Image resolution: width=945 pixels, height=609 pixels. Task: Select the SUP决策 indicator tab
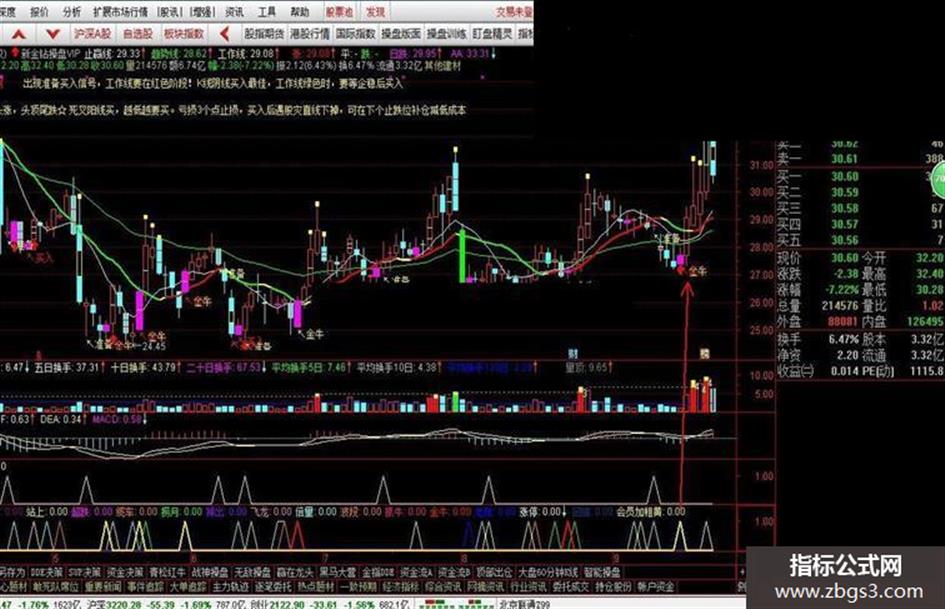point(84,572)
